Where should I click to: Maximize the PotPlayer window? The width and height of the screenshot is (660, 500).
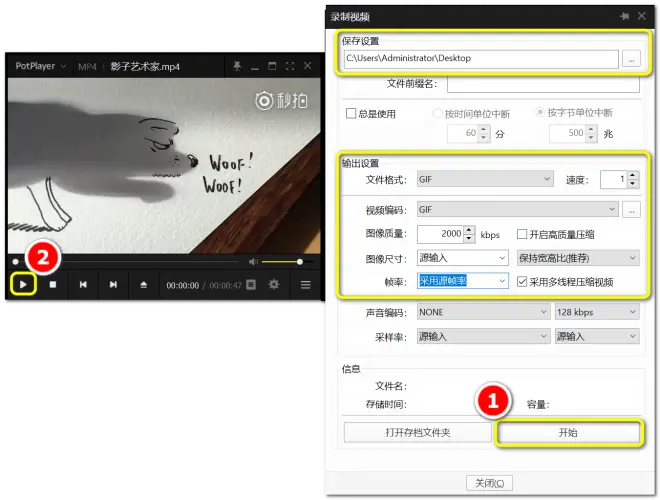(x=272, y=66)
